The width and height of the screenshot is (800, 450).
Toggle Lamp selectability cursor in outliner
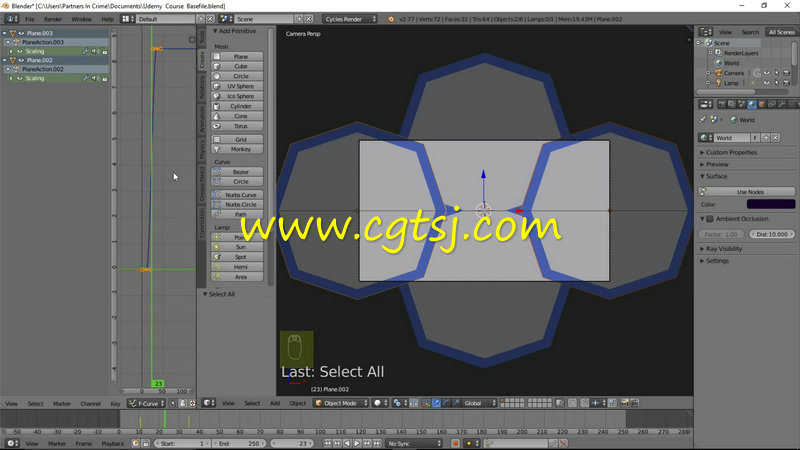point(777,83)
